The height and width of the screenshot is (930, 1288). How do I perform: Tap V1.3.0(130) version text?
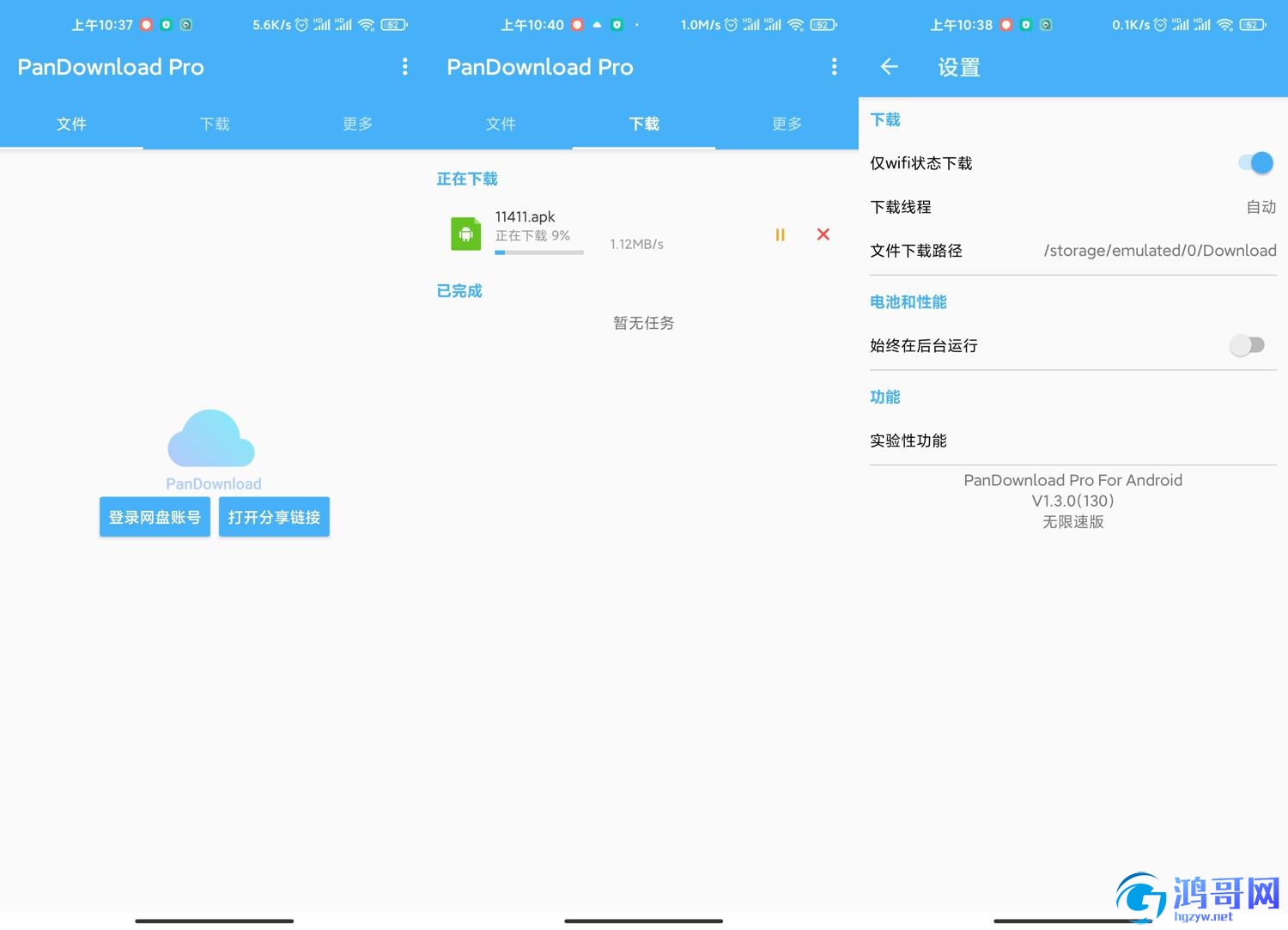[x=1072, y=501]
